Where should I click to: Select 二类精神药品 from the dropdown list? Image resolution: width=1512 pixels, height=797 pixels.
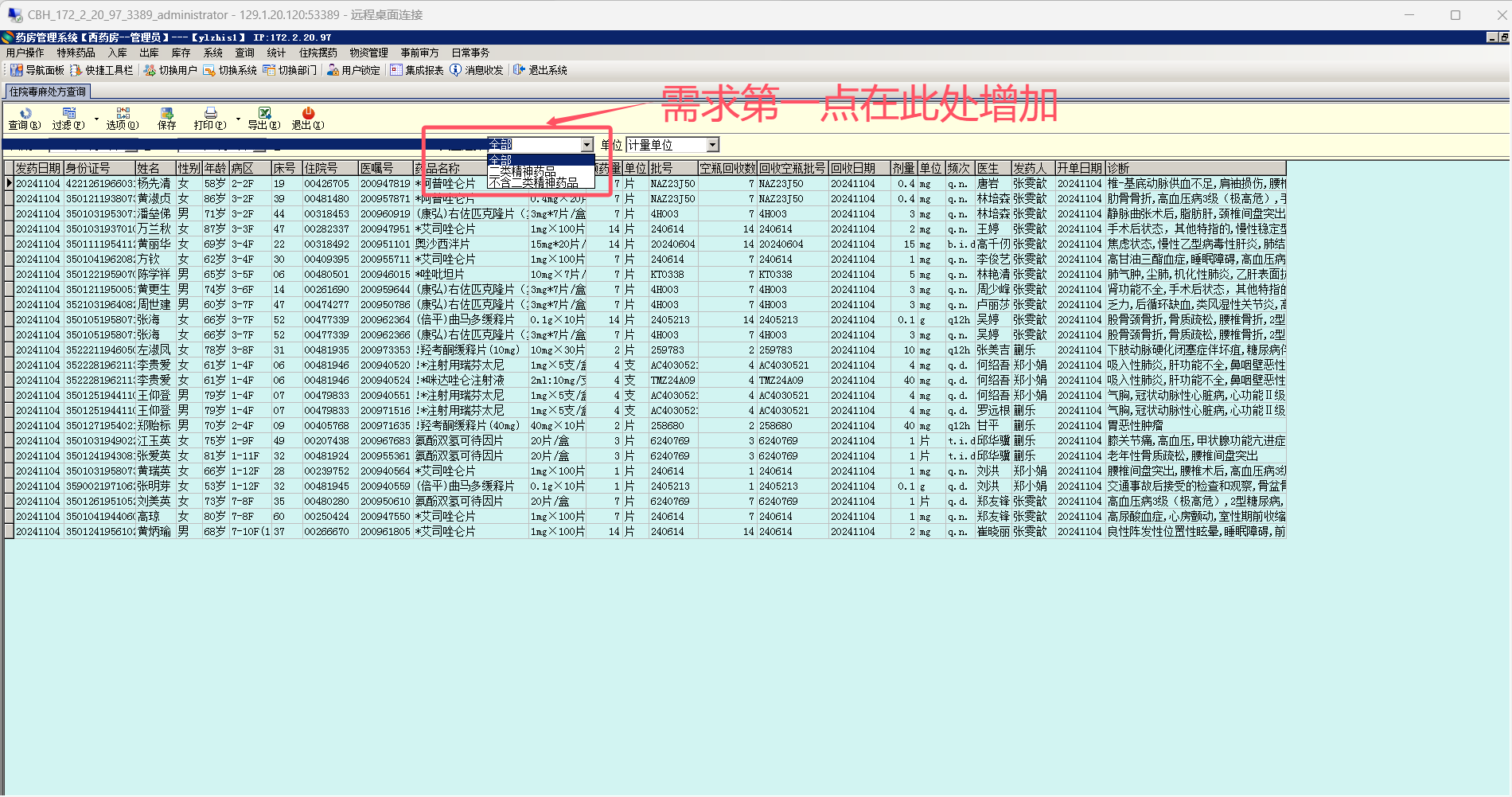click(x=522, y=171)
